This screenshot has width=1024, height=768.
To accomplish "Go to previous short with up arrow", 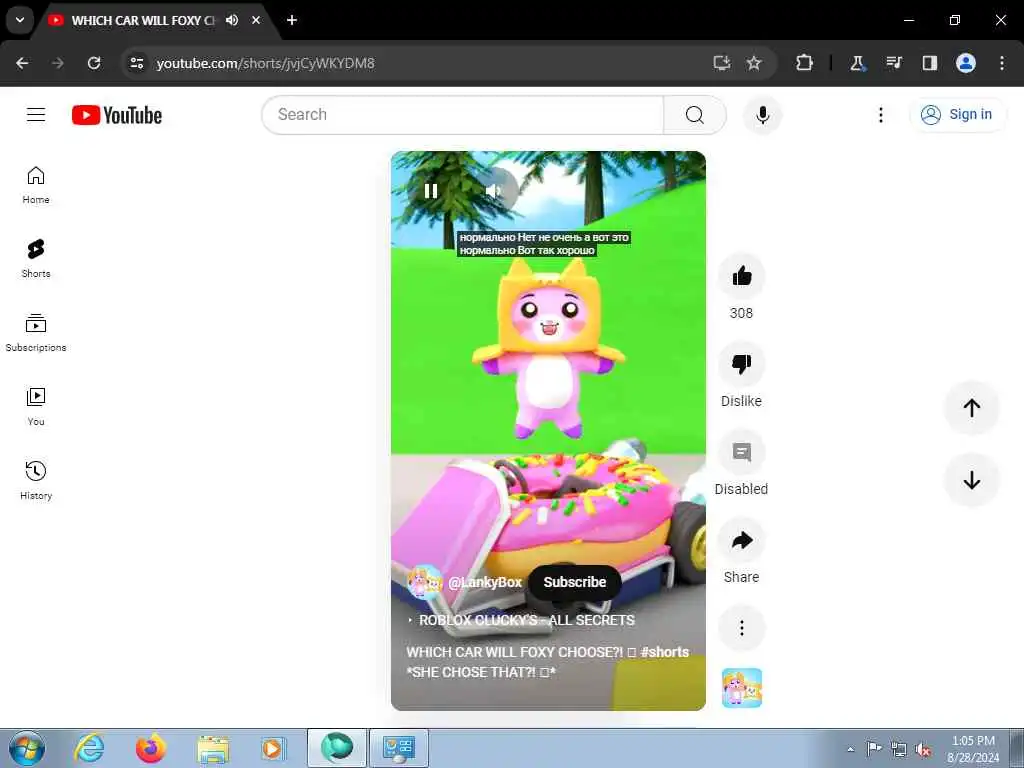I will coord(971,408).
